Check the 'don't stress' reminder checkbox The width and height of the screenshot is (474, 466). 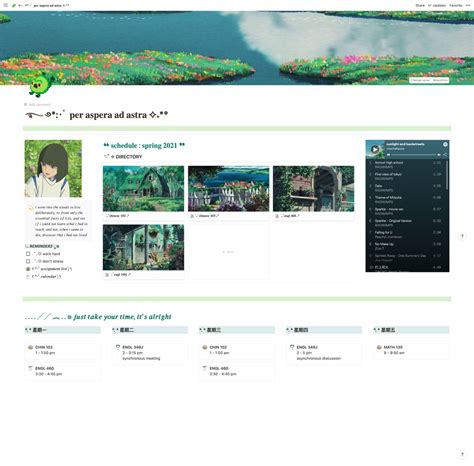tap(28, 261)
